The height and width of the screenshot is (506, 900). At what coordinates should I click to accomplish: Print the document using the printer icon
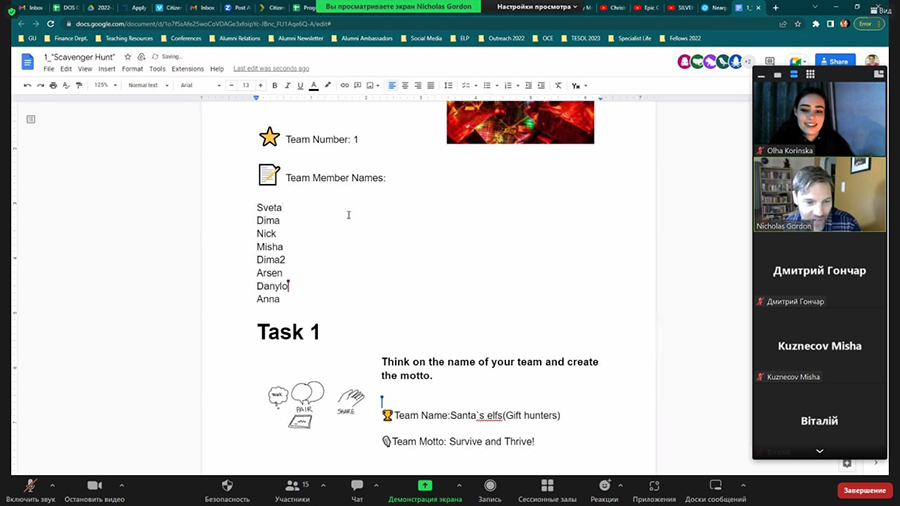tap(53, 85)
